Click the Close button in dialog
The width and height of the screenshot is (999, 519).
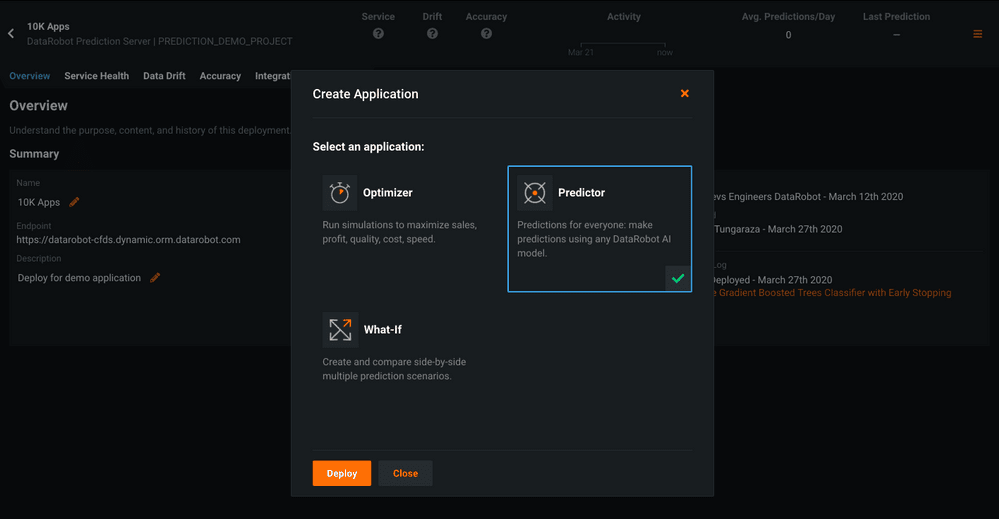pyautogui.click(x=405, y=473)
